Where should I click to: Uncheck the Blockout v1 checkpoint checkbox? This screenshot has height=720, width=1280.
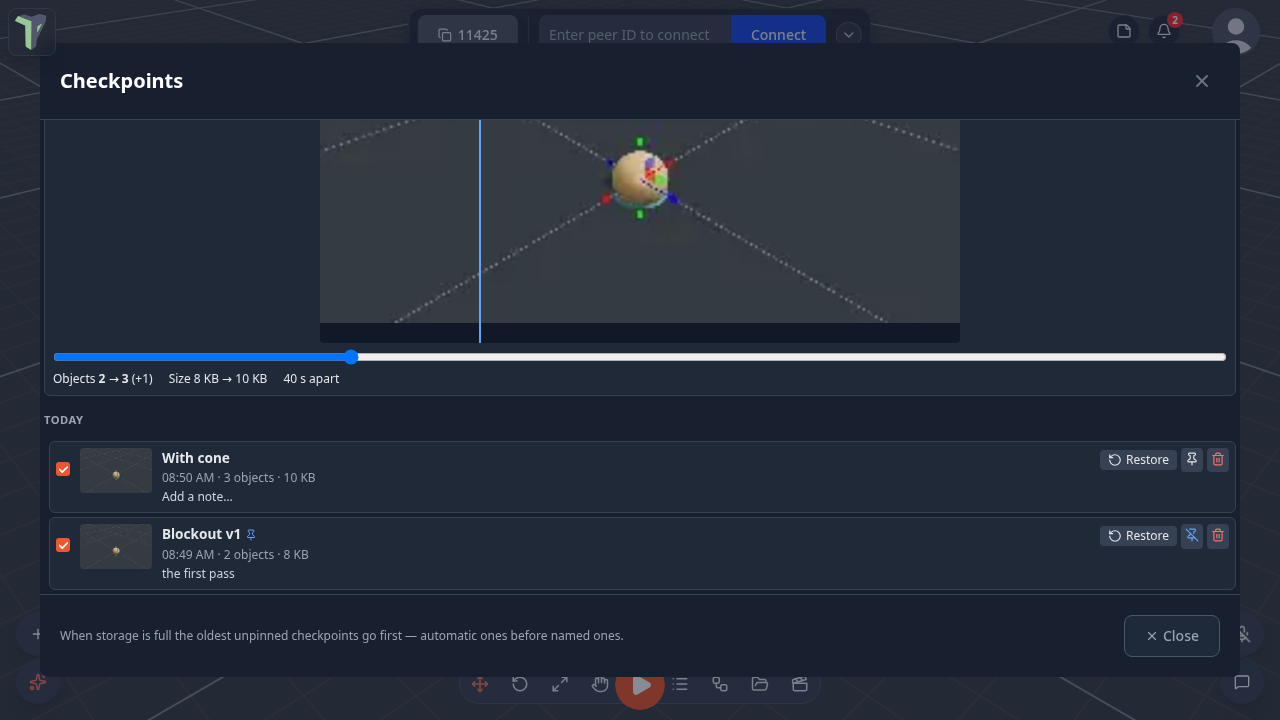click(63, 545)
